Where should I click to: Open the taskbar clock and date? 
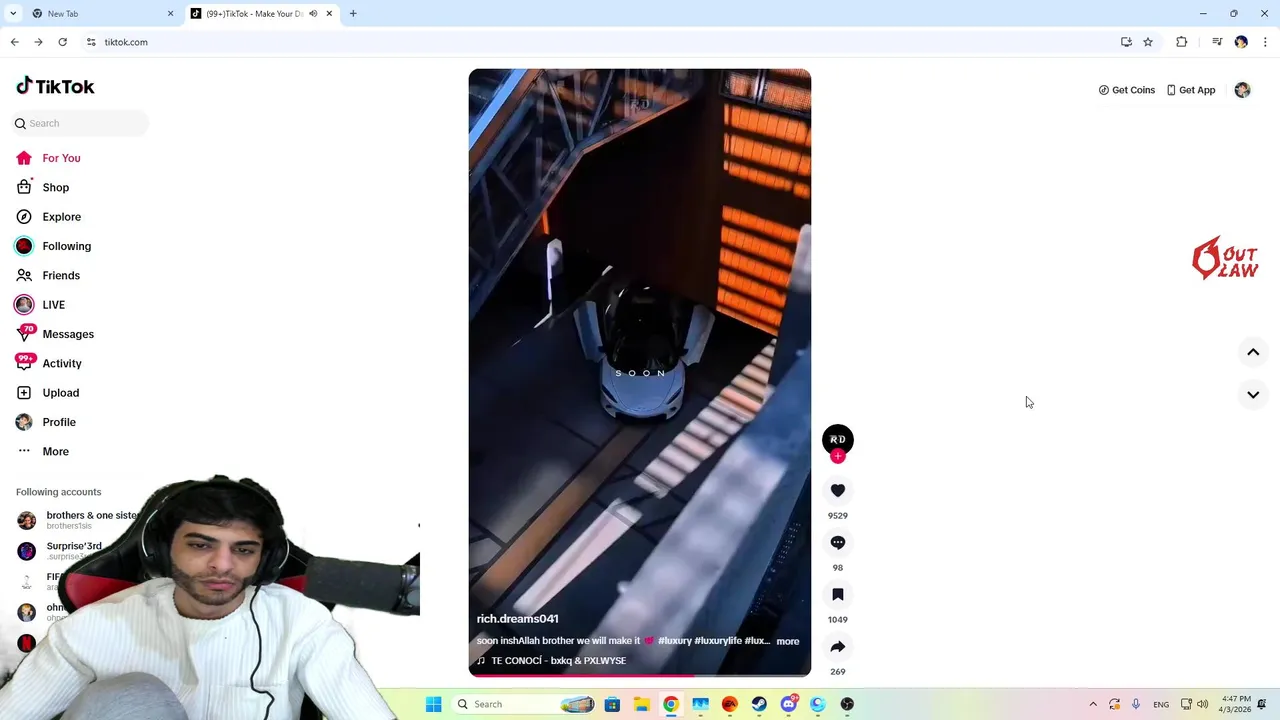tap(1236, 704)
